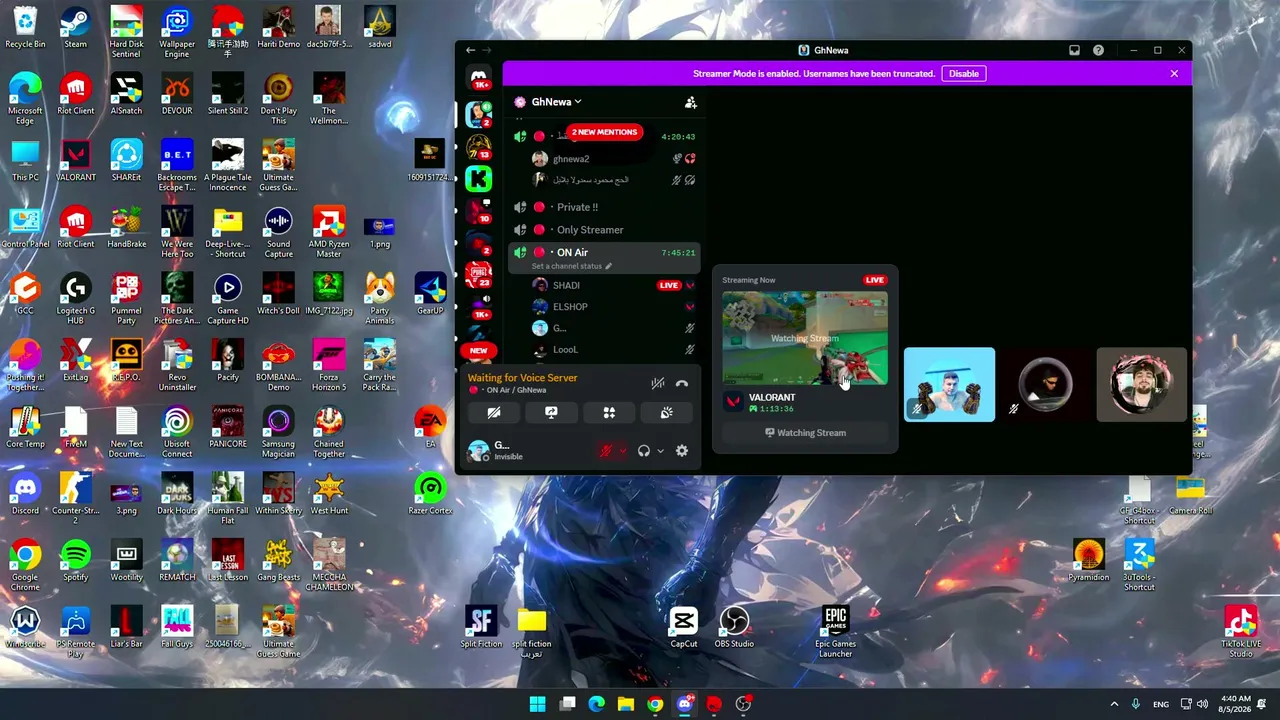Select the Recycle Bin desktop icon
1280x720 pixels.
tap(25, 28)
